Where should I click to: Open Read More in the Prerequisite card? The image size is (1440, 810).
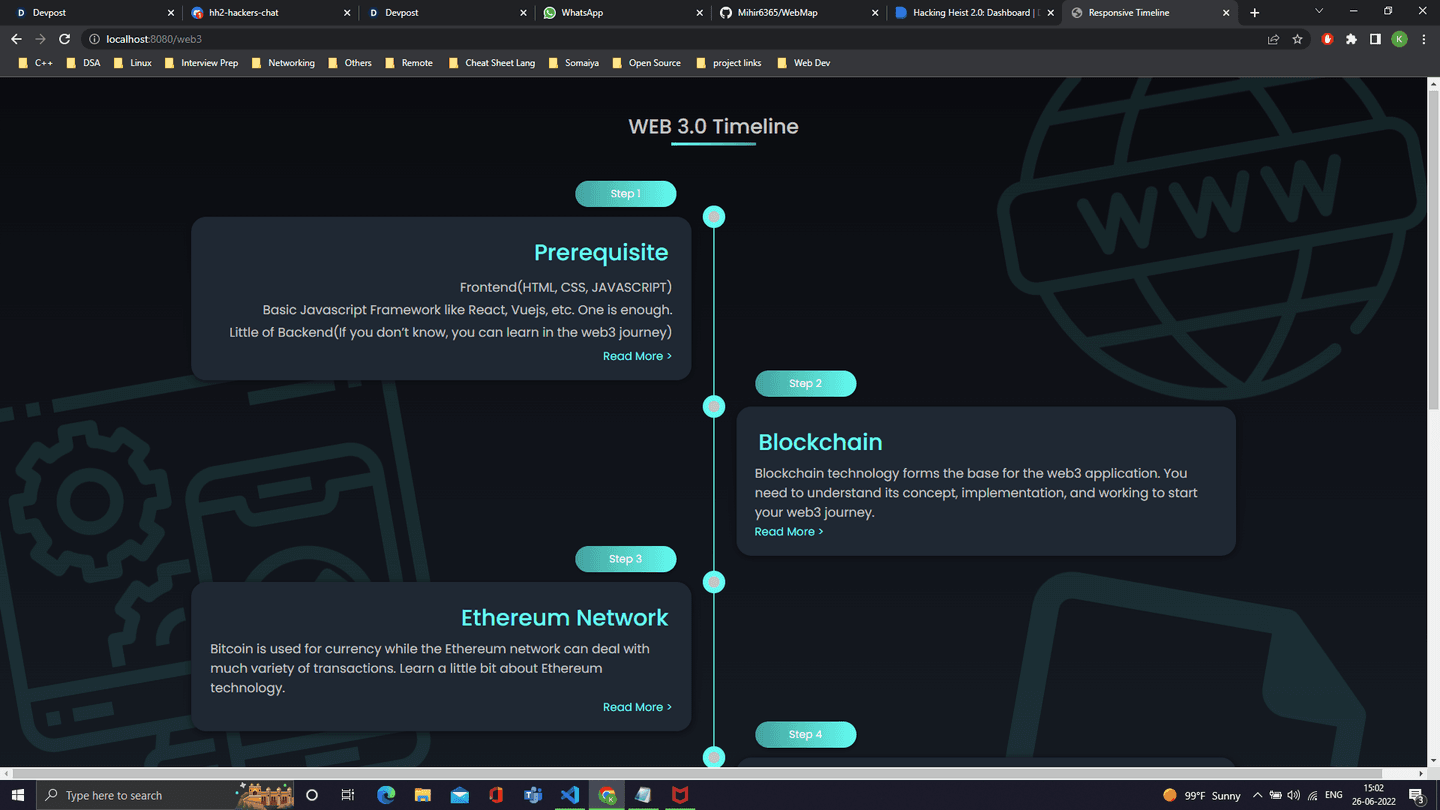tap(637, 356)
